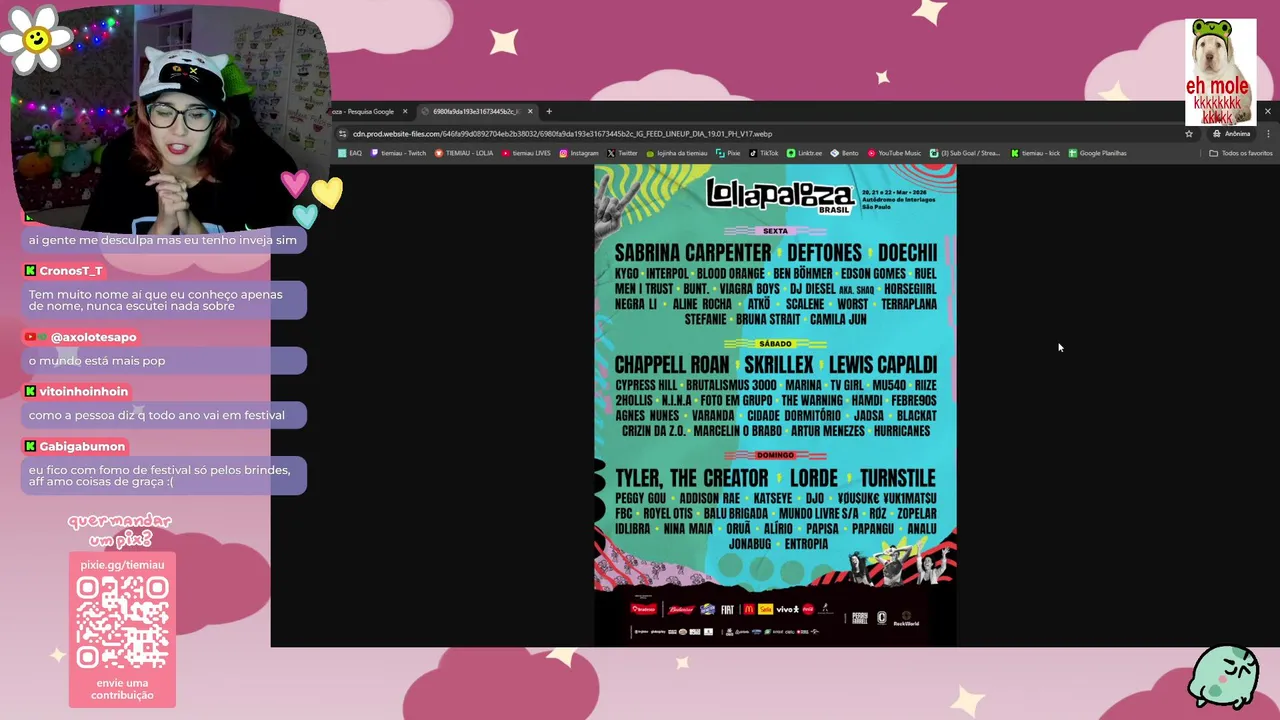
Task: Click TYLER, THE CREATOR on the poster
Action: [691, 478]
